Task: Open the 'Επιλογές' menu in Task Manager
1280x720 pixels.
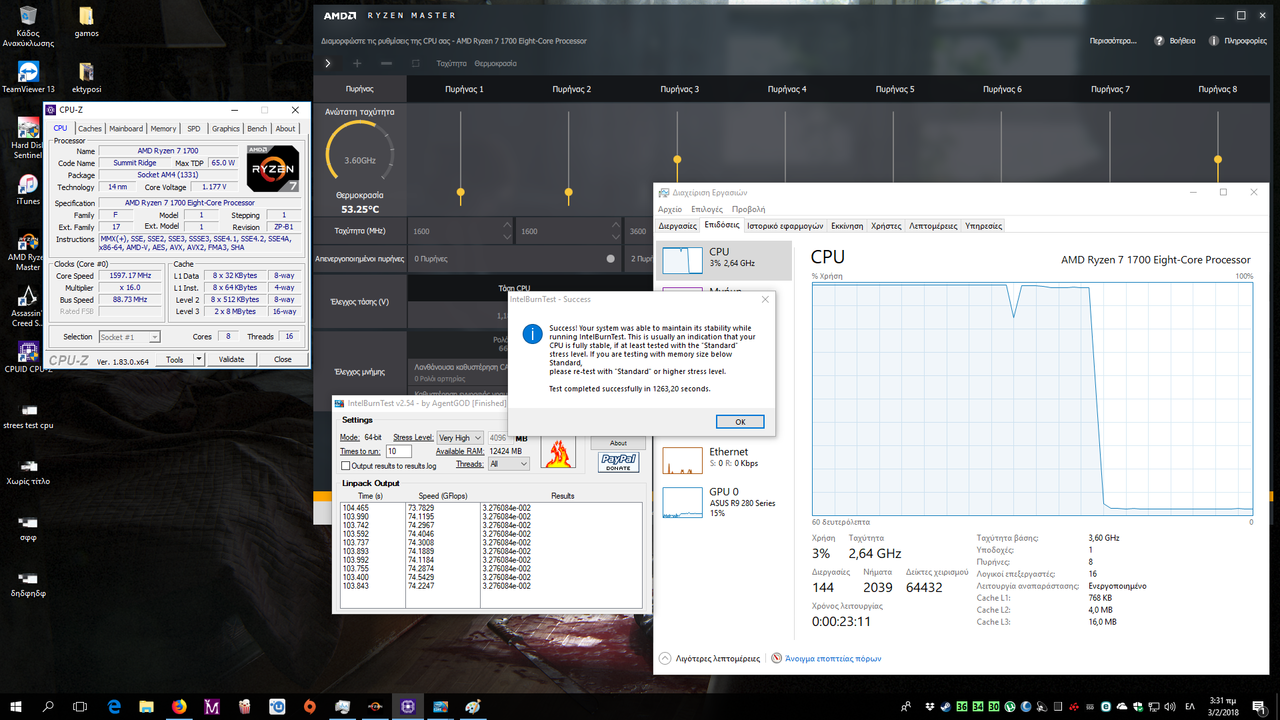Action: click(707, 209)
